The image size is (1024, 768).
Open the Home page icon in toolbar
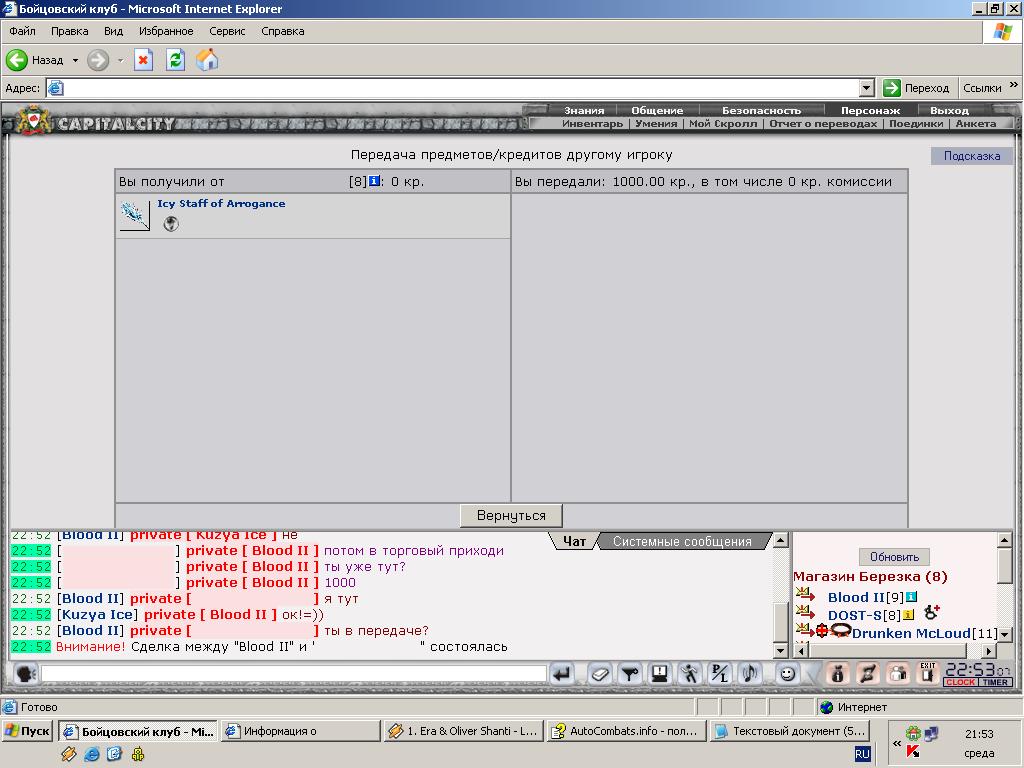click(x=207, y=60)
